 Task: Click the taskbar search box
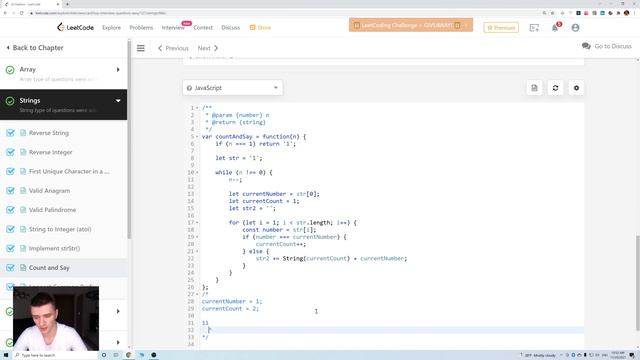55,355
